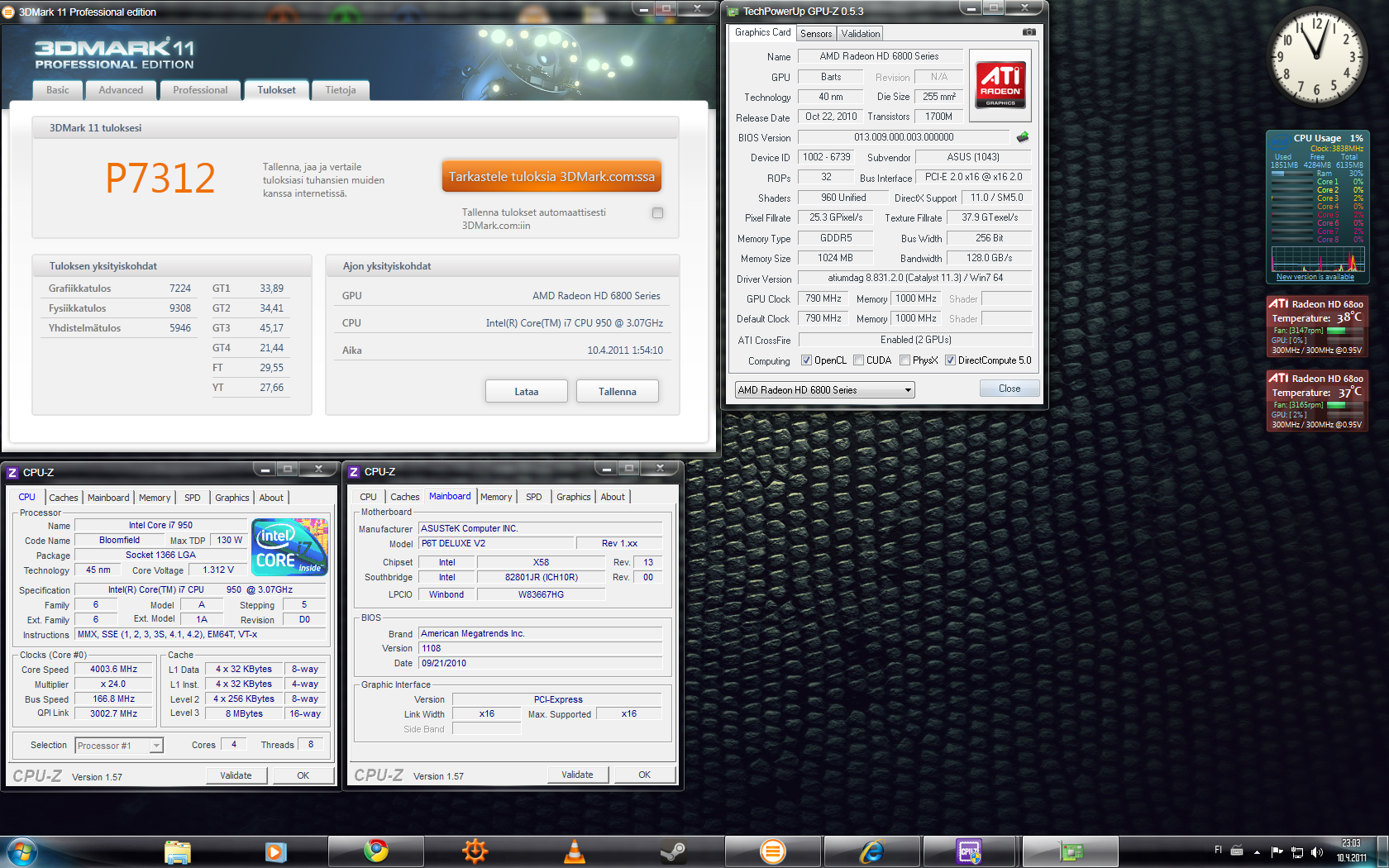
Task: Click Validate in left CPU-Z window
Action: pyautogui.click(x=236, y=775)
